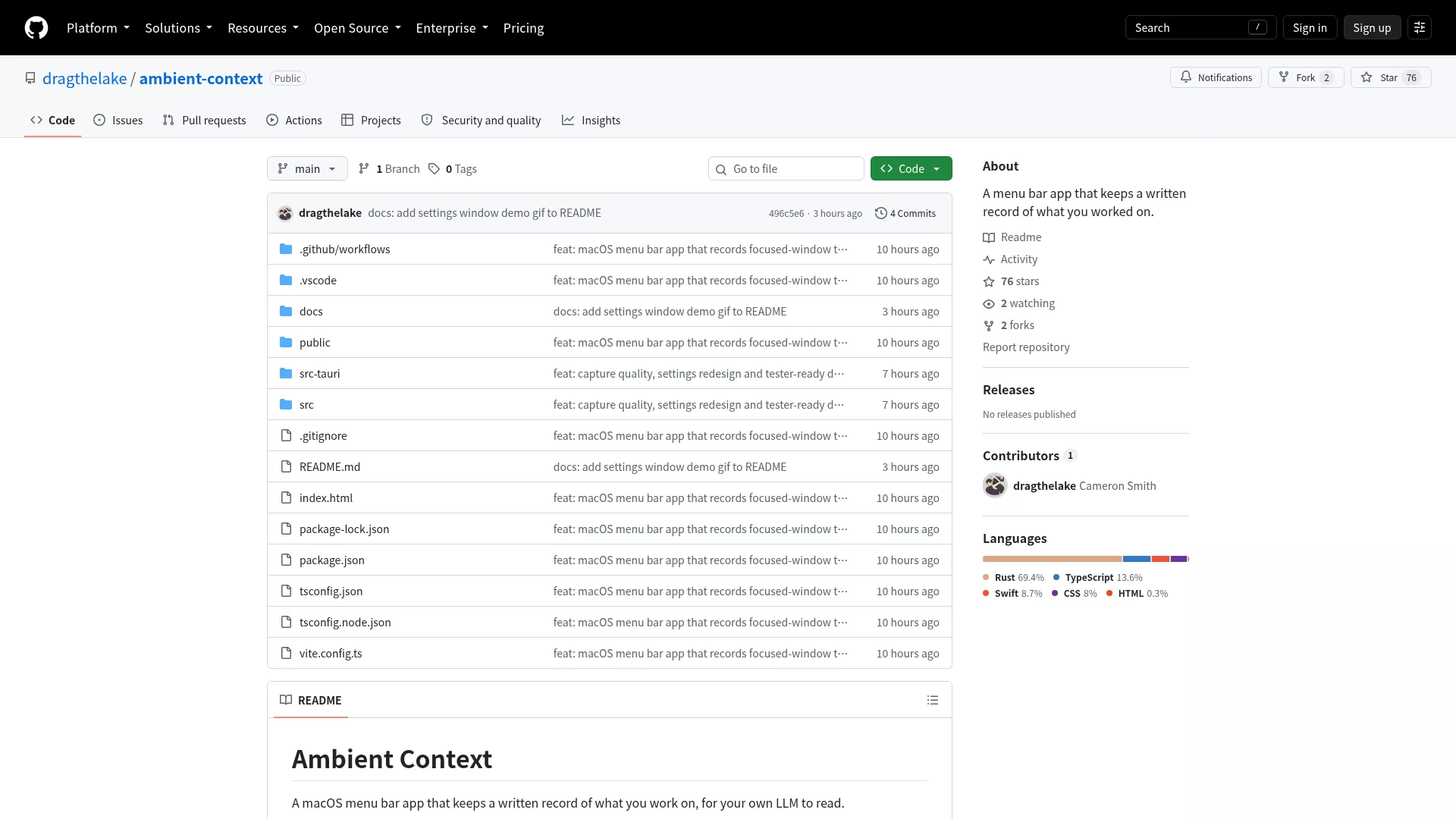Open the Actions tab

pyautogui.click(x=294, y=120)
